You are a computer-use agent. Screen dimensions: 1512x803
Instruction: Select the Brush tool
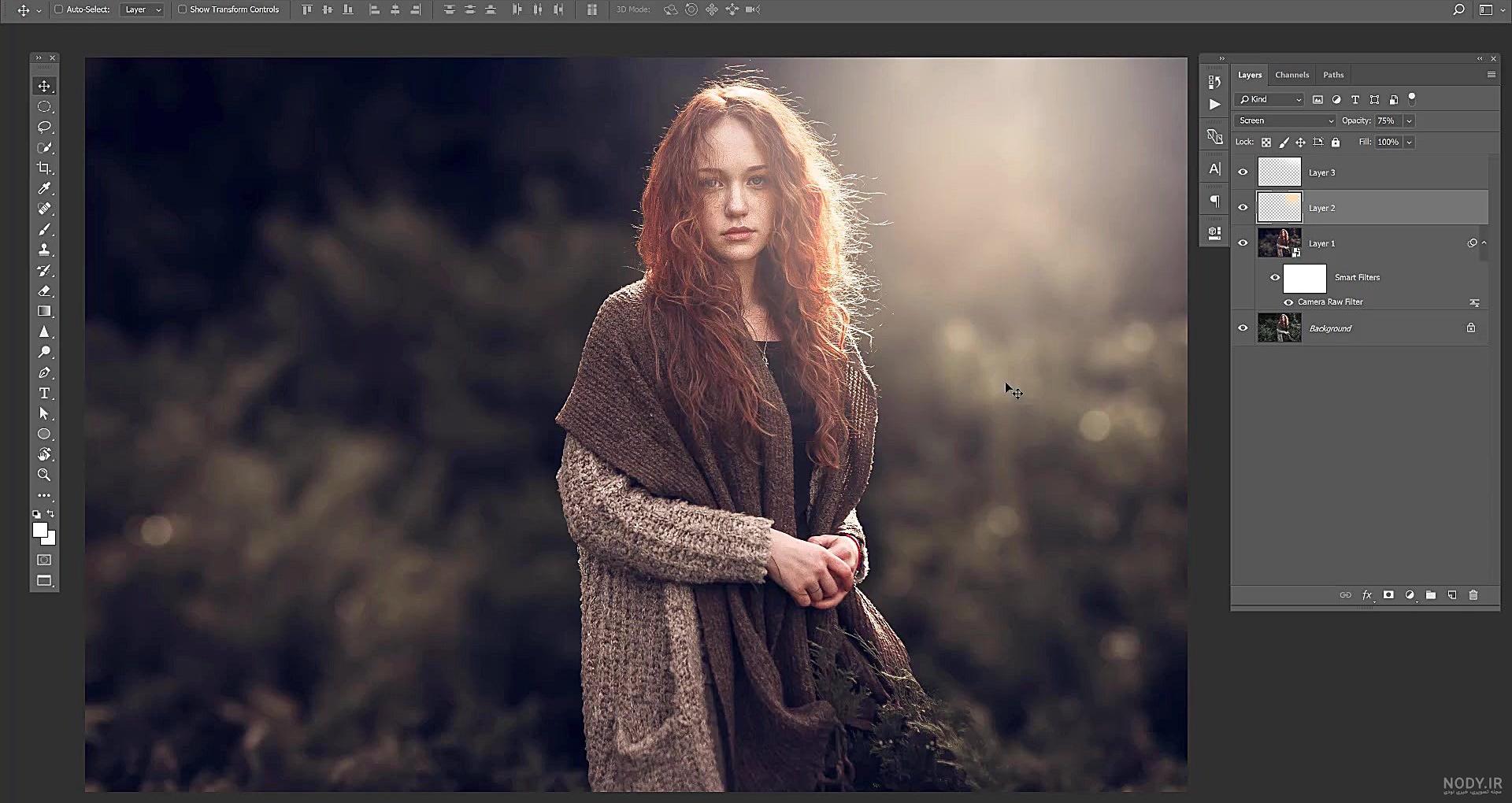pos(44,229)
